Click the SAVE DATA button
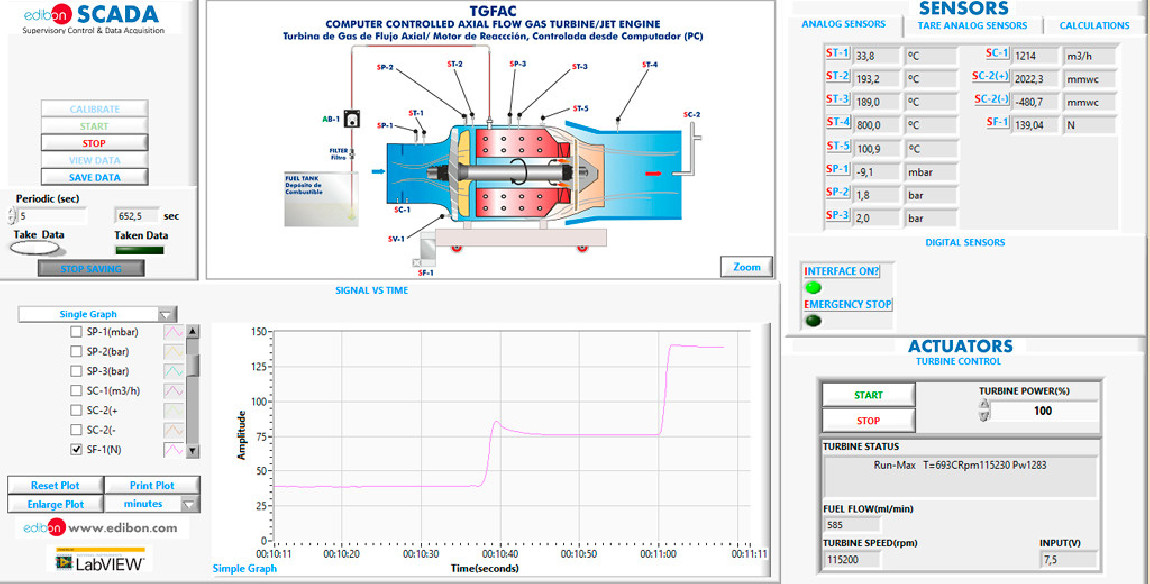The image size is (1150, 584). pos(94,177)
